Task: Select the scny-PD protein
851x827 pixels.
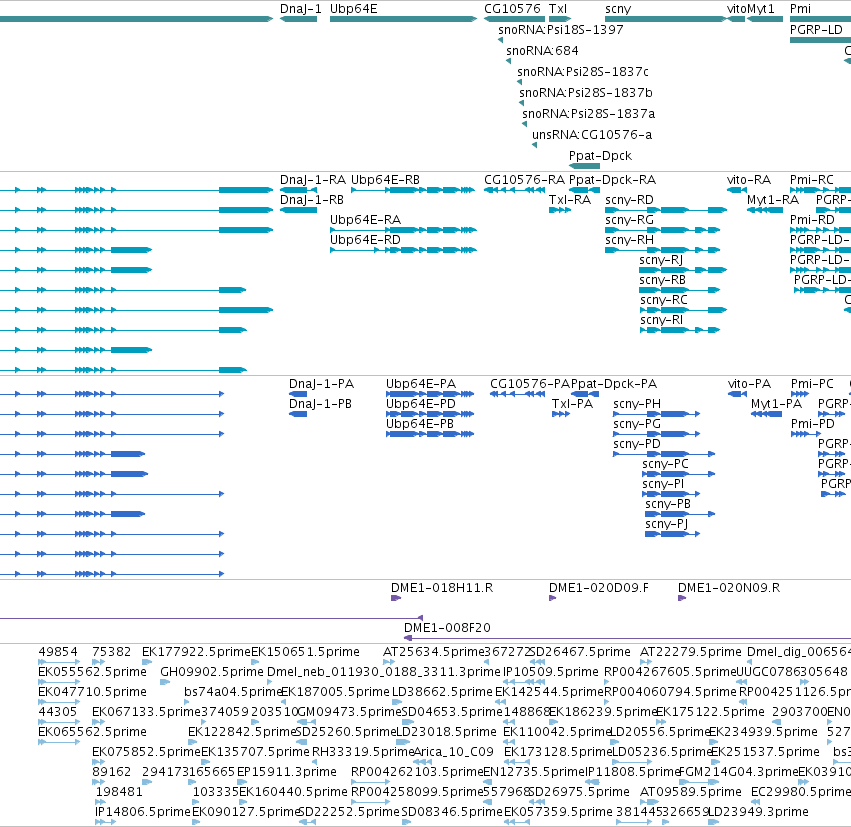Action: (x=664, y=454)
